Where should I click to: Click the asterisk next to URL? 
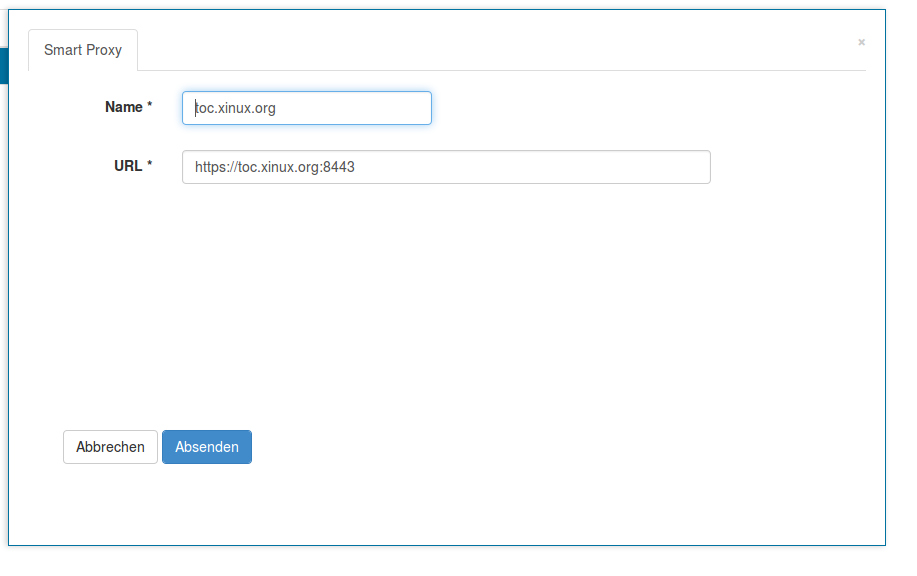(150, 166)
